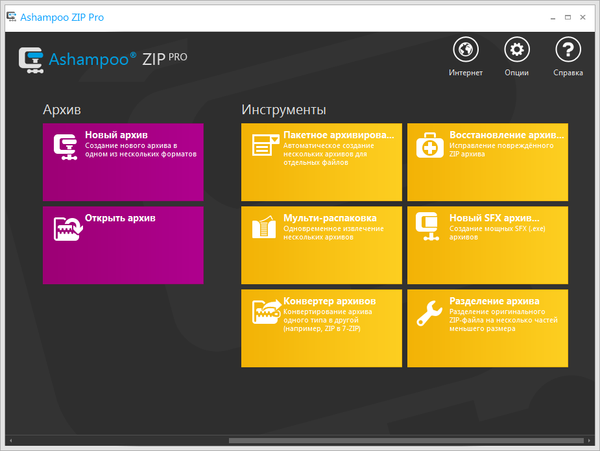Click the scrollbar left arrow
This screenshot has height=451, width=600.
coord(9,439)
